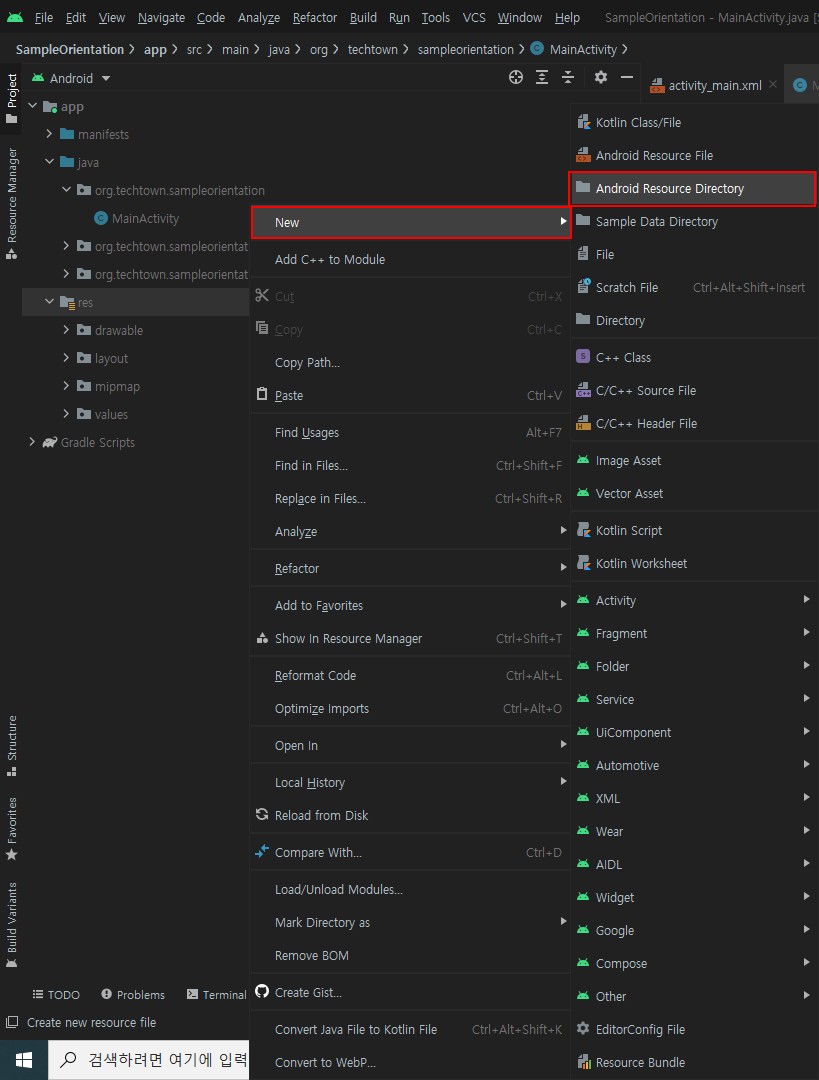Image resolution: width=819 pixels, height=1080 pixels.
Task: Choose Android Resource File
Action: [694, 156]
